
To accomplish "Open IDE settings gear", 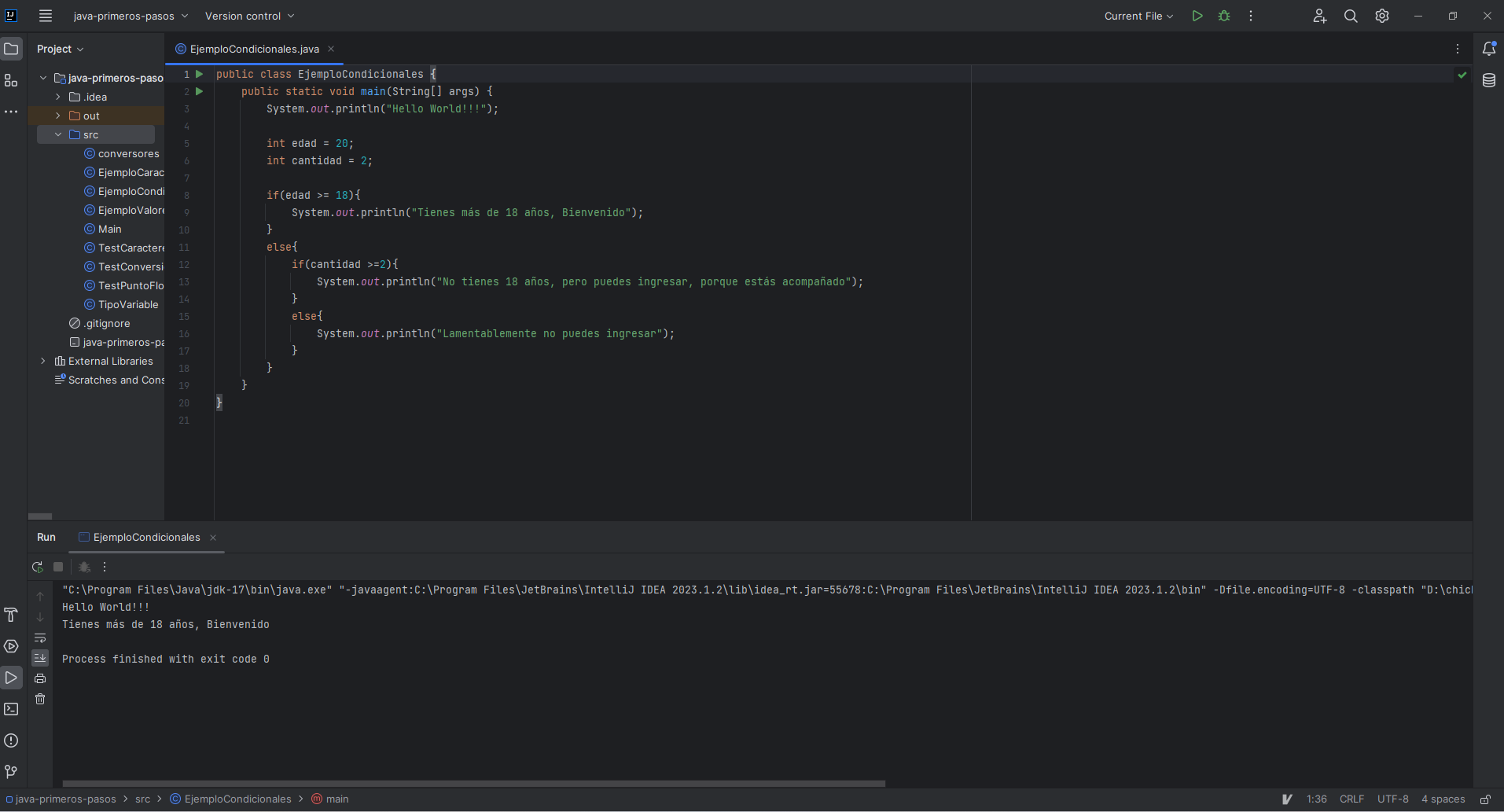I will 1382,16.
